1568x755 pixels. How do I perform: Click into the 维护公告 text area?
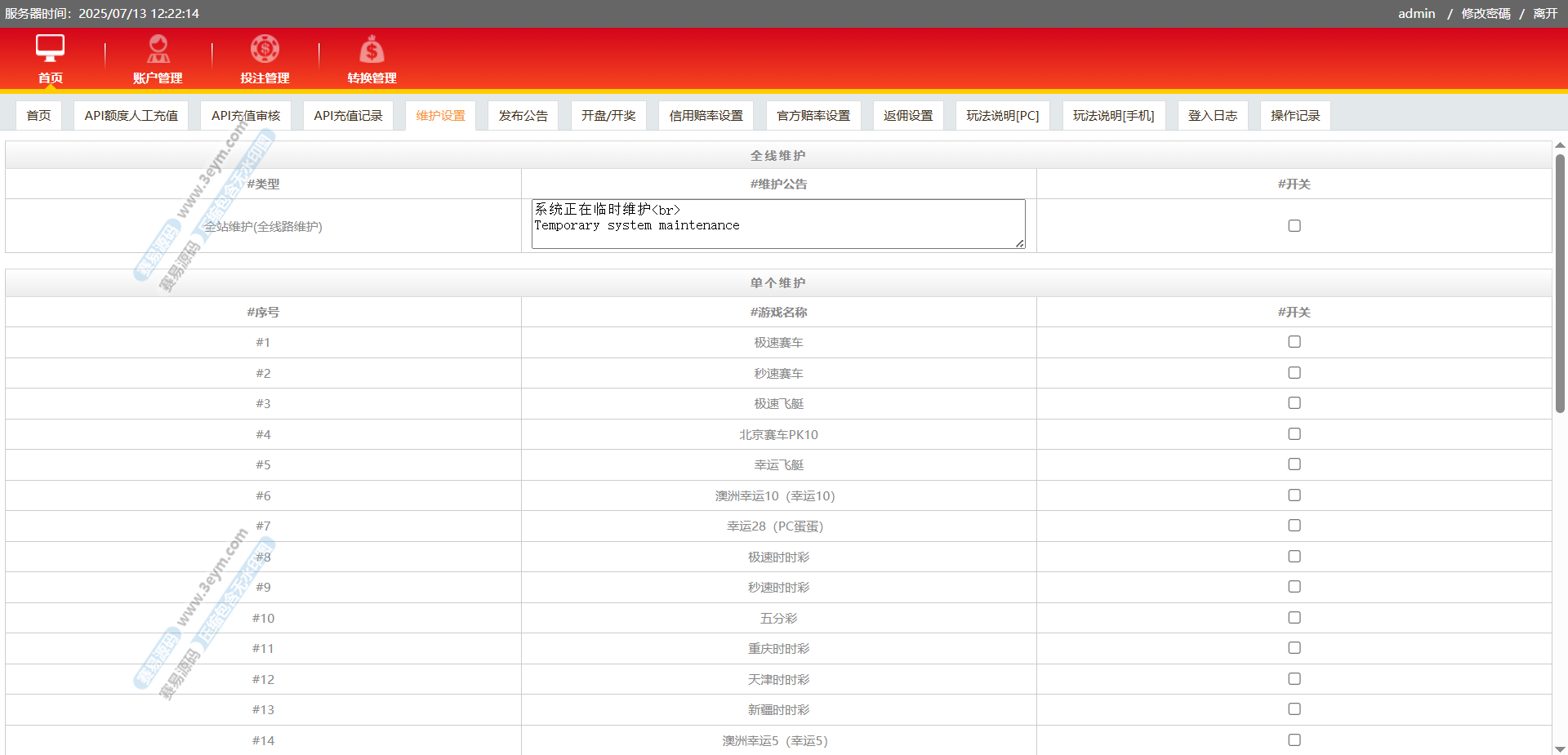click(777, 224)
